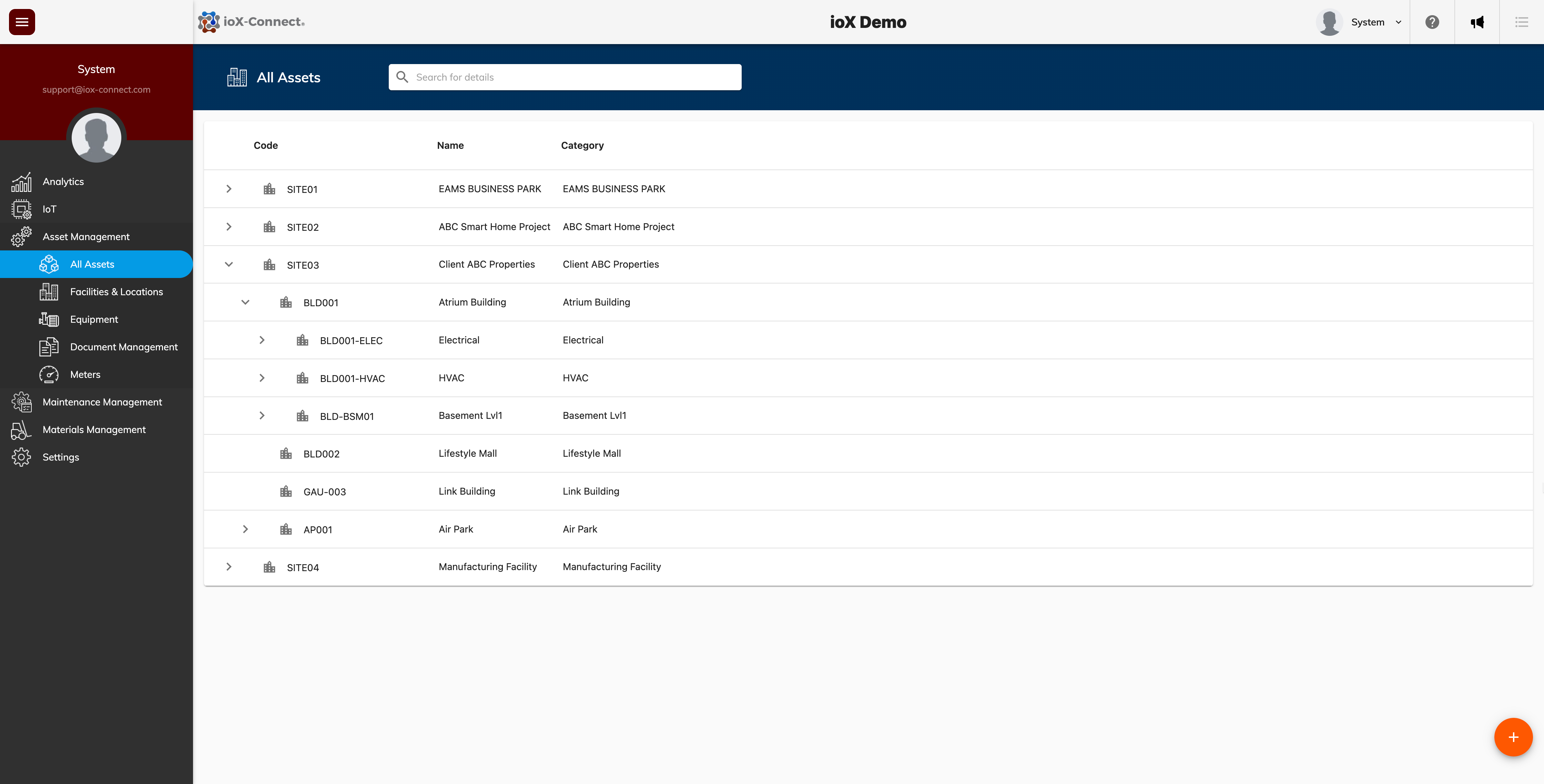The width and height of the screenshot is (1544, 784).
Task: Open the help icon in the top bar
Action: [x=1432, y=22]
